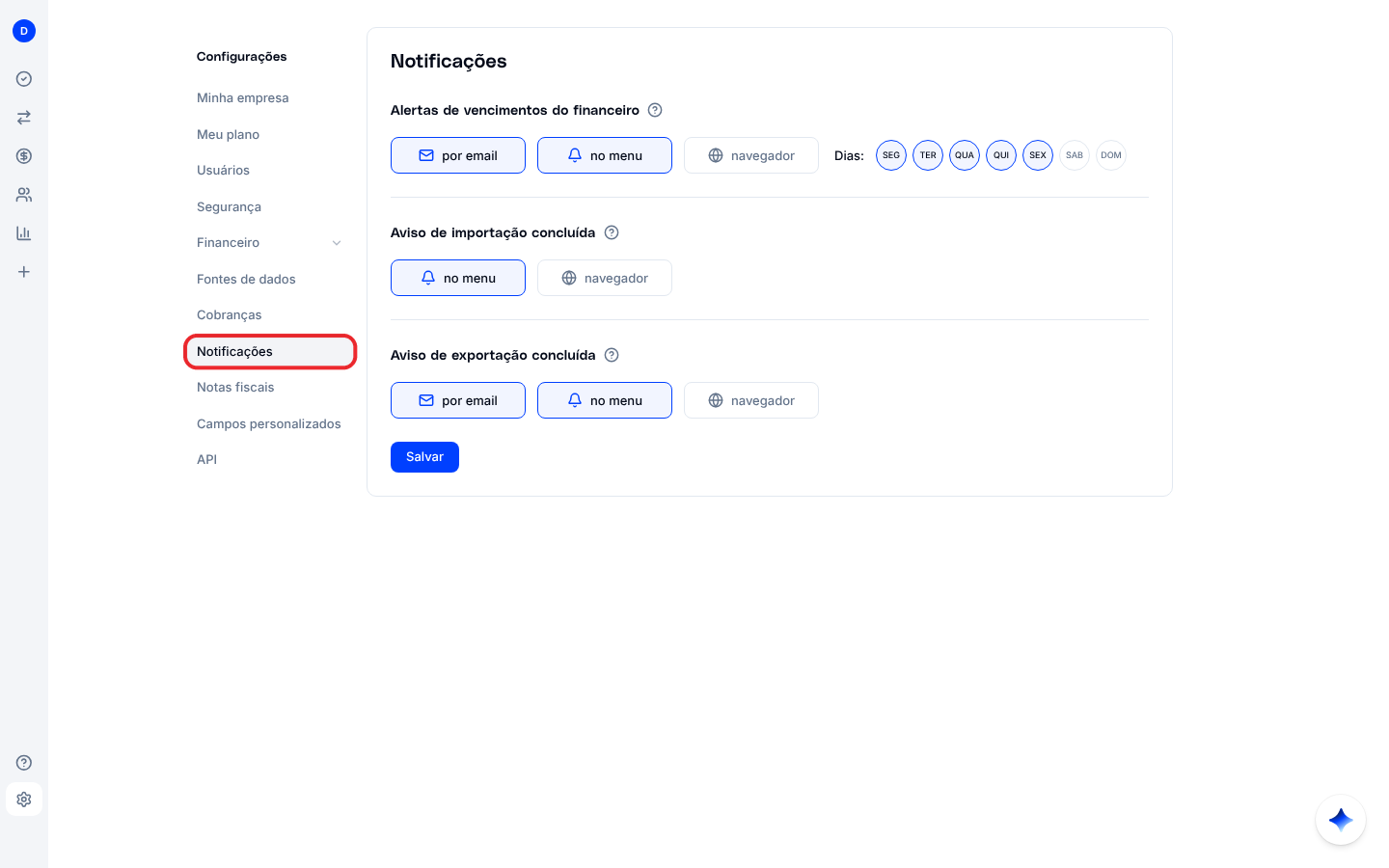Toggle 'por email' for financial due alerts
The image size is (1389, 868).
(458, 155)
